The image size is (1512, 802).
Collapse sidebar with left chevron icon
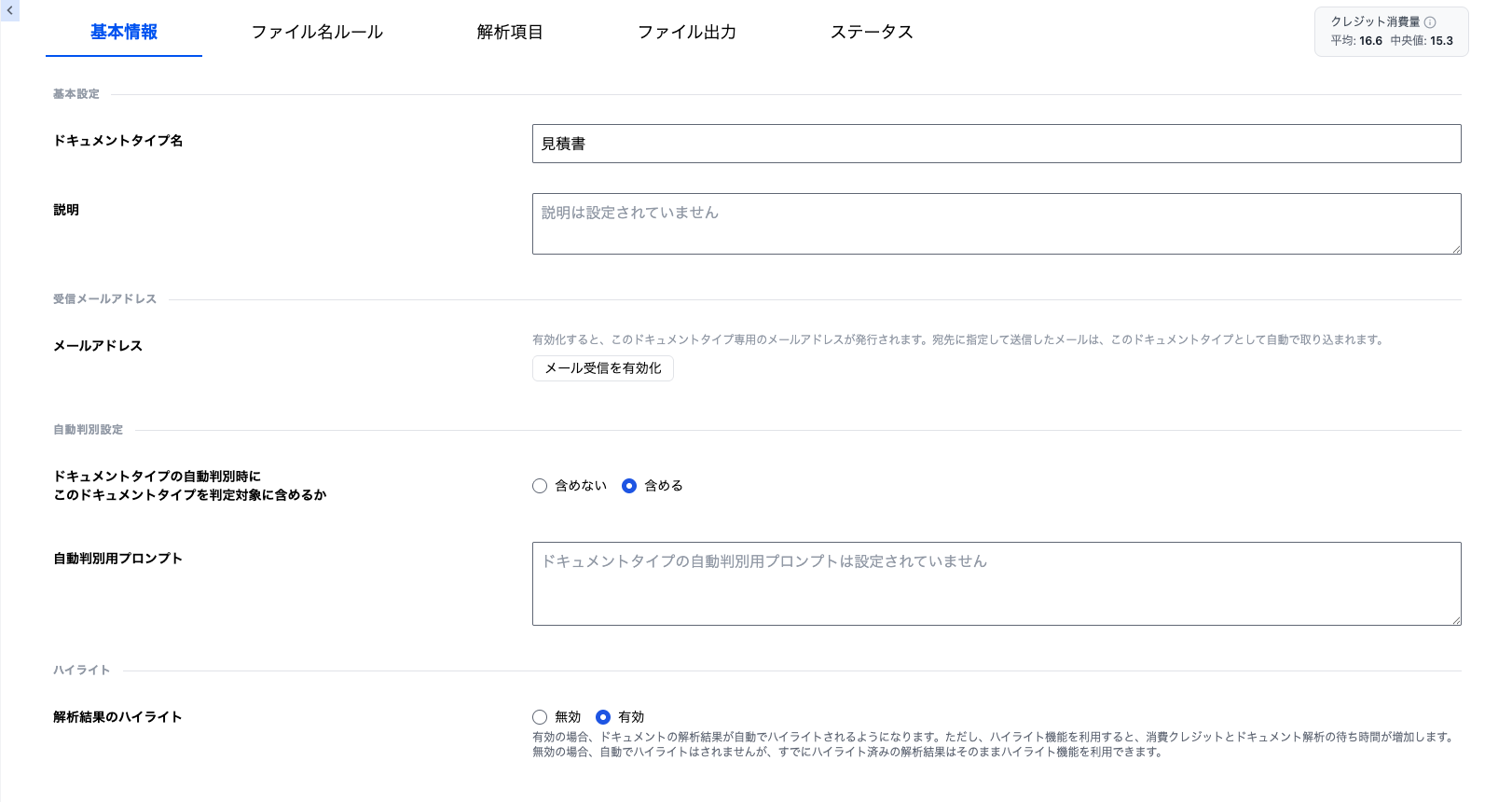[x=9, y=10]
